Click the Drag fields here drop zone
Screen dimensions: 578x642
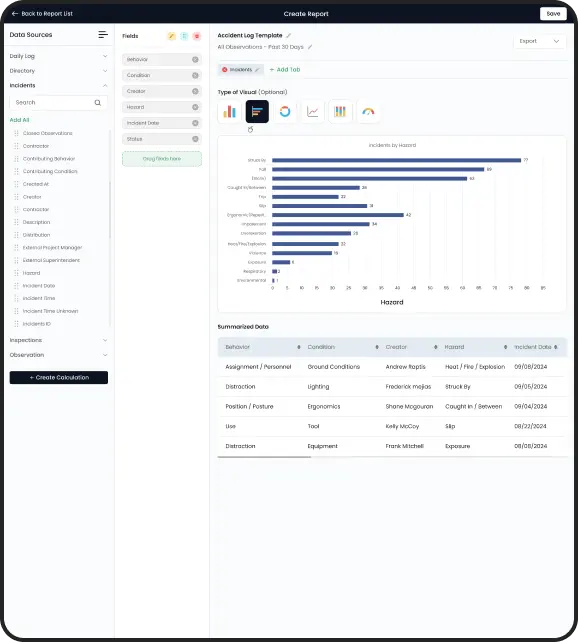162,159
